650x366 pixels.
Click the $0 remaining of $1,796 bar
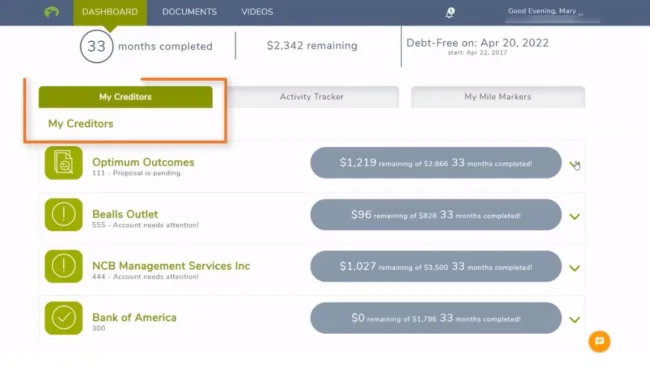click(x=436, y=318)
